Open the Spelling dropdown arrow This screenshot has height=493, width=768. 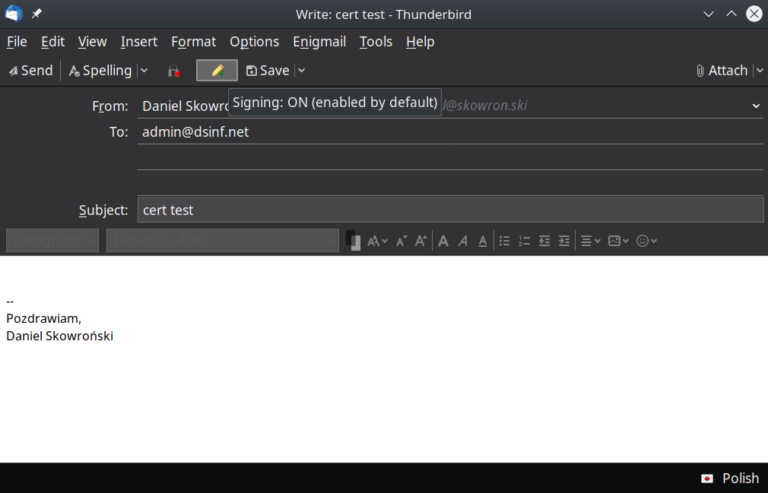click(144, 70)
